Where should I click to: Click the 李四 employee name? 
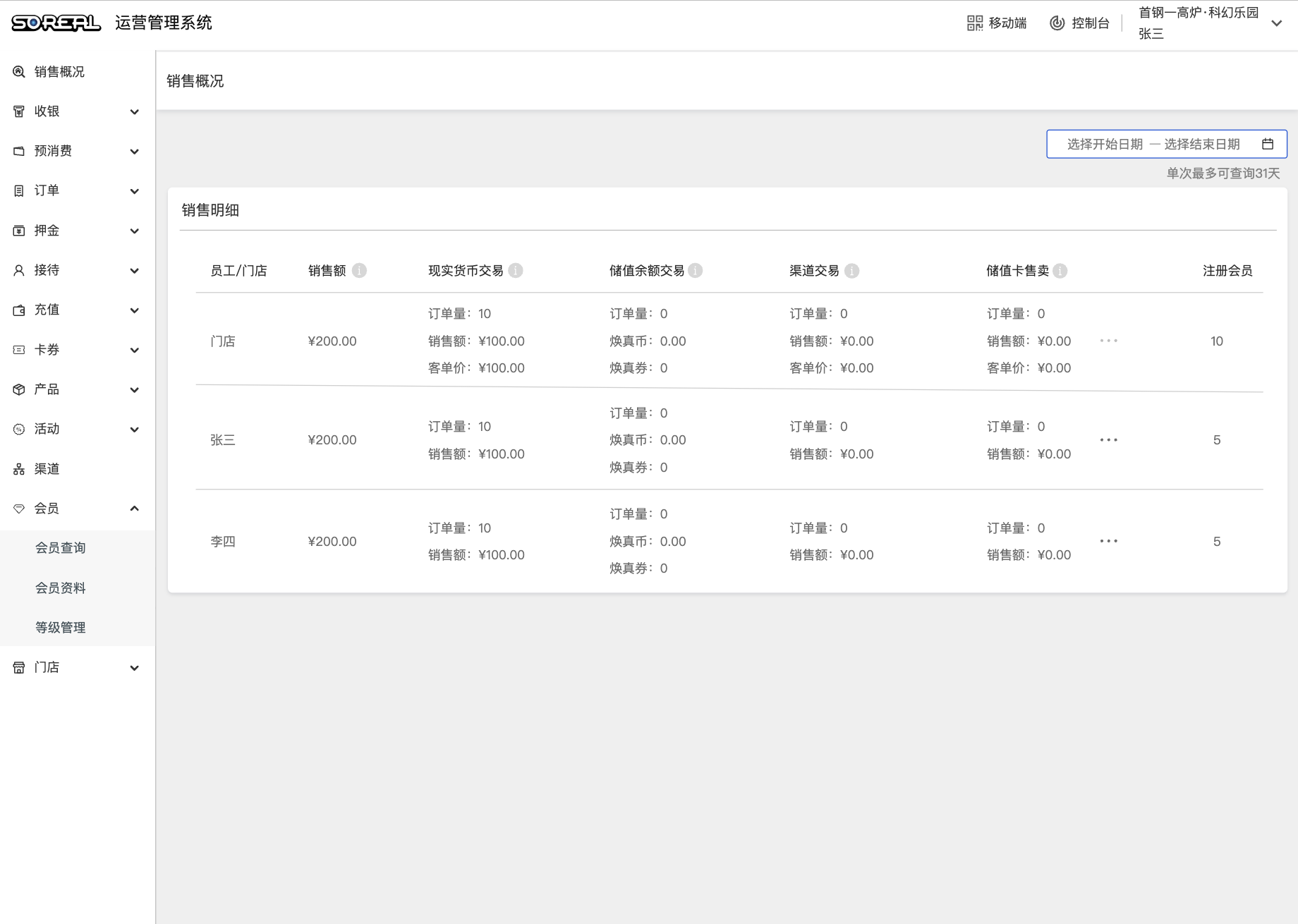coord(223,541)
